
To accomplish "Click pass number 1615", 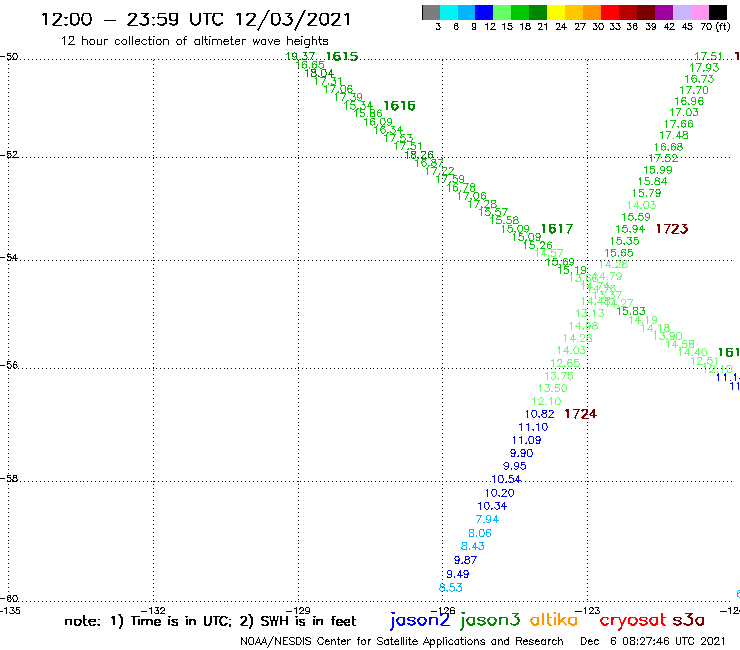I will pos(342,57).
